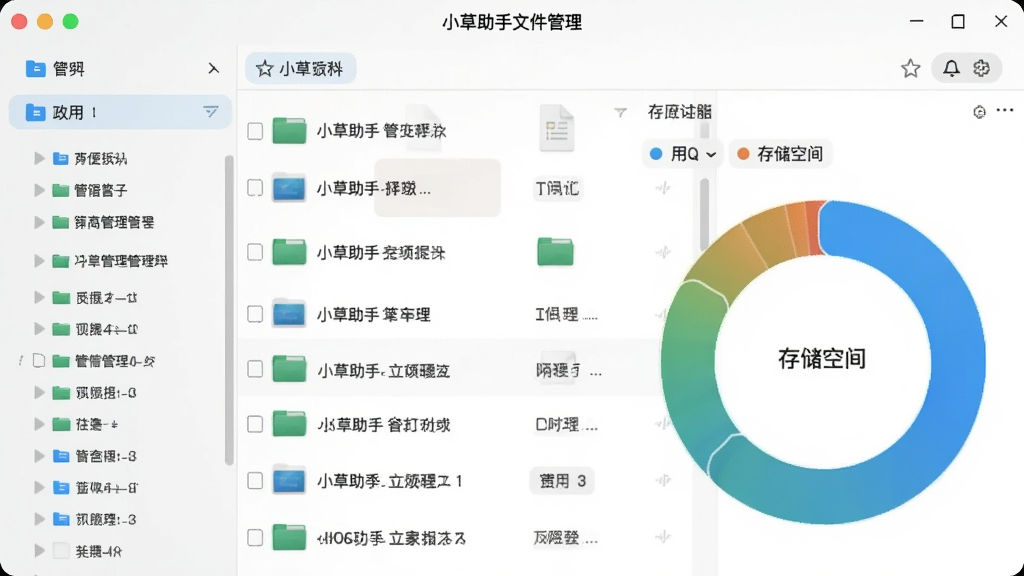The image size is (1024, 576).
Task: Click the file list scrollbar
Action: point(704,214)
